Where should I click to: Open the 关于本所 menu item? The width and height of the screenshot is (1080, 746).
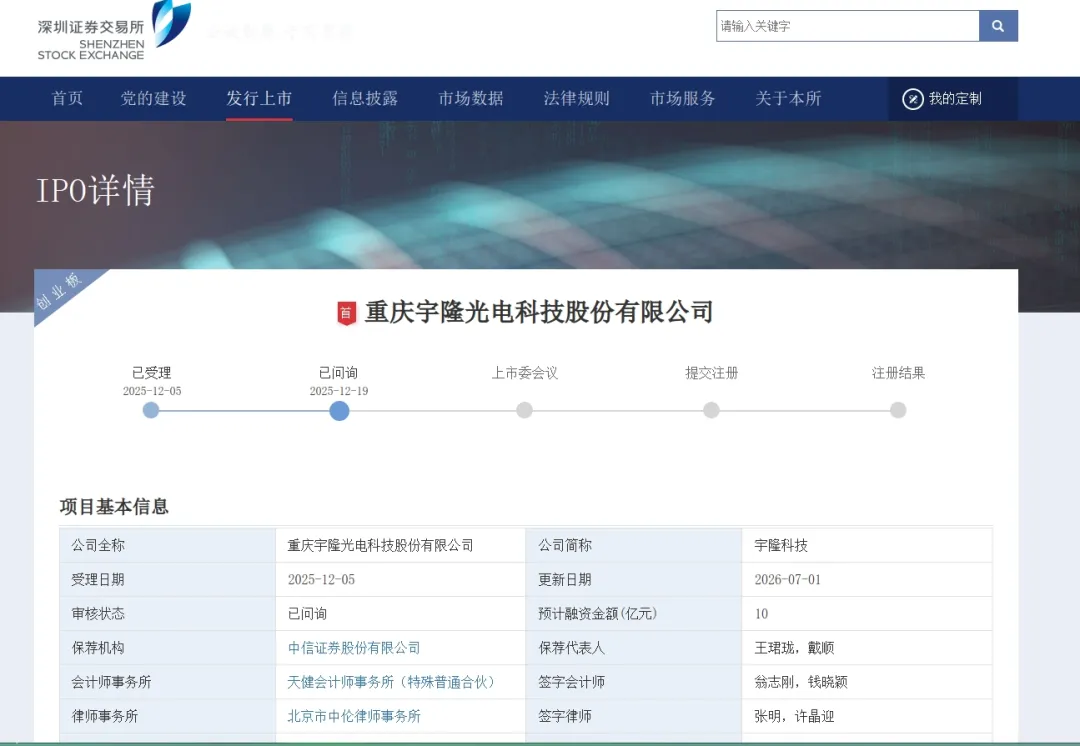coord(789,99)
